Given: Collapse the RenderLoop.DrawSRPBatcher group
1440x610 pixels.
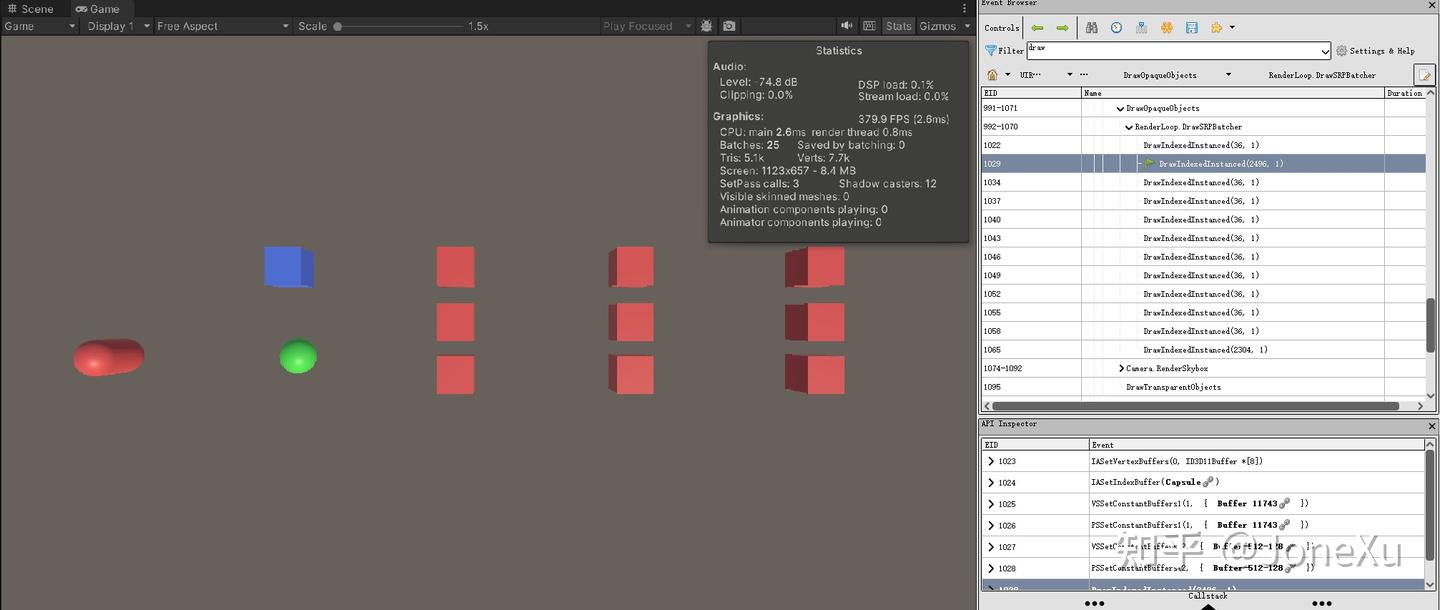Looking at the screenshot, I should (1128, 126).
